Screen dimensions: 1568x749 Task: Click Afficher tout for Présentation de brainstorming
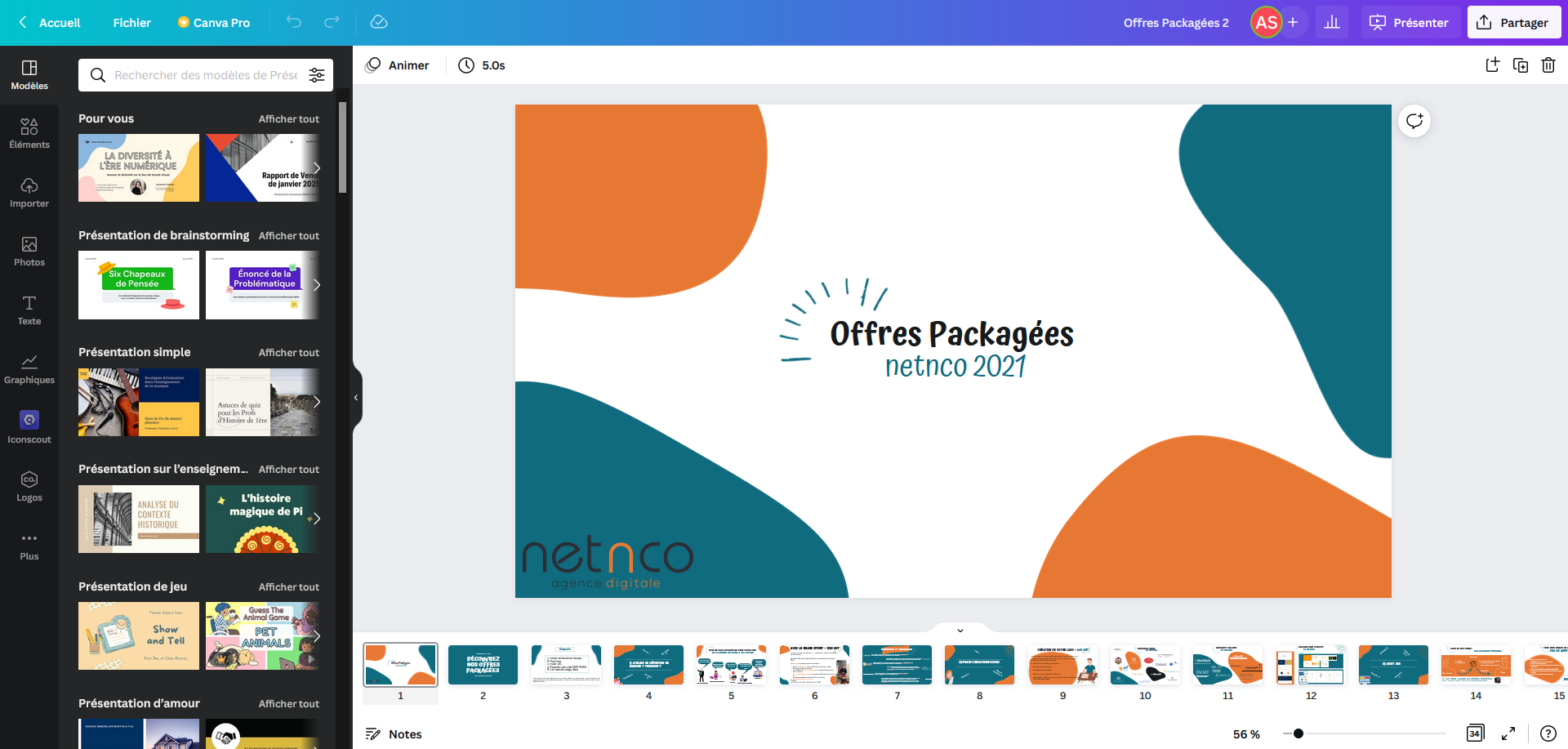289,236
